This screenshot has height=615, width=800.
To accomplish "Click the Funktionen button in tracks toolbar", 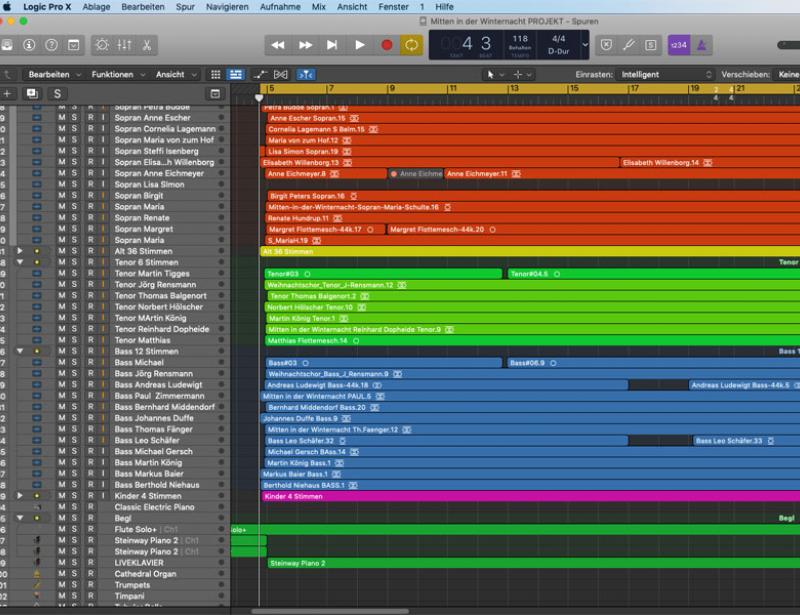I will tap(112, 74).
